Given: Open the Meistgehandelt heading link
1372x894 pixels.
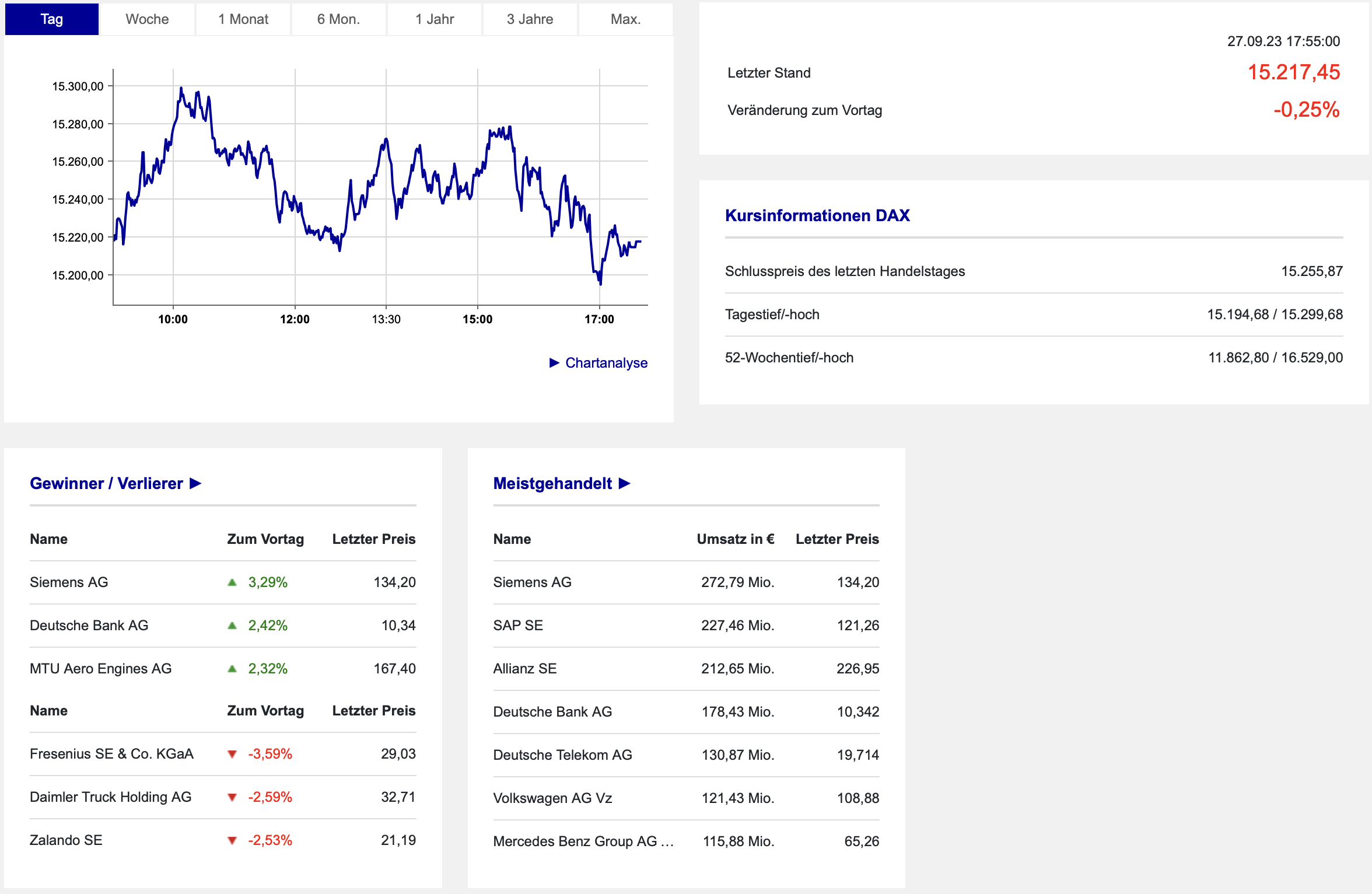Looking at the screenshot, I should coord(552,483).
